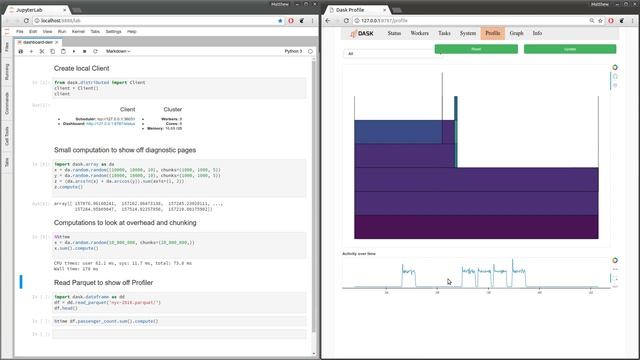Viewport: 640px width, 360px height.
Task: Click the JupyterLab logo icon
Action: (x=7, y=31)
